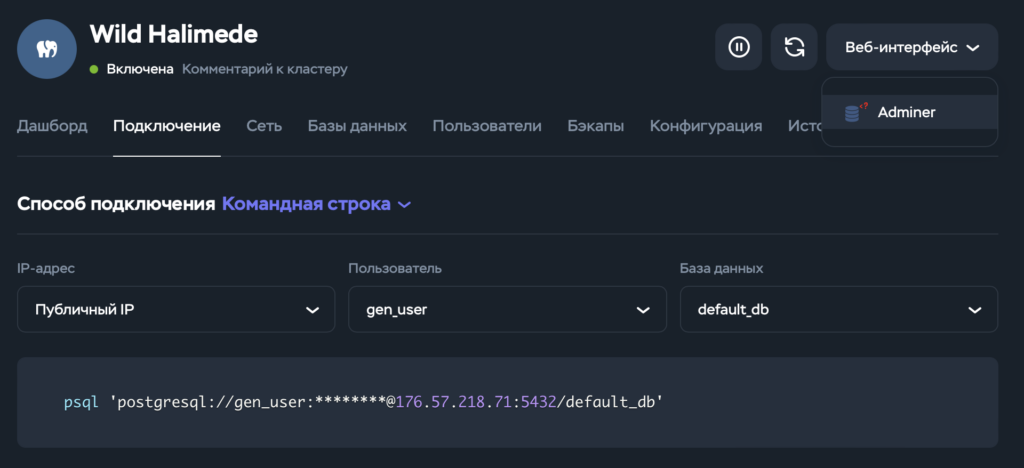Click the Wild Halimede cluster title
Image resolution: width=1024 pixels, height=468 pixels.
174,34
